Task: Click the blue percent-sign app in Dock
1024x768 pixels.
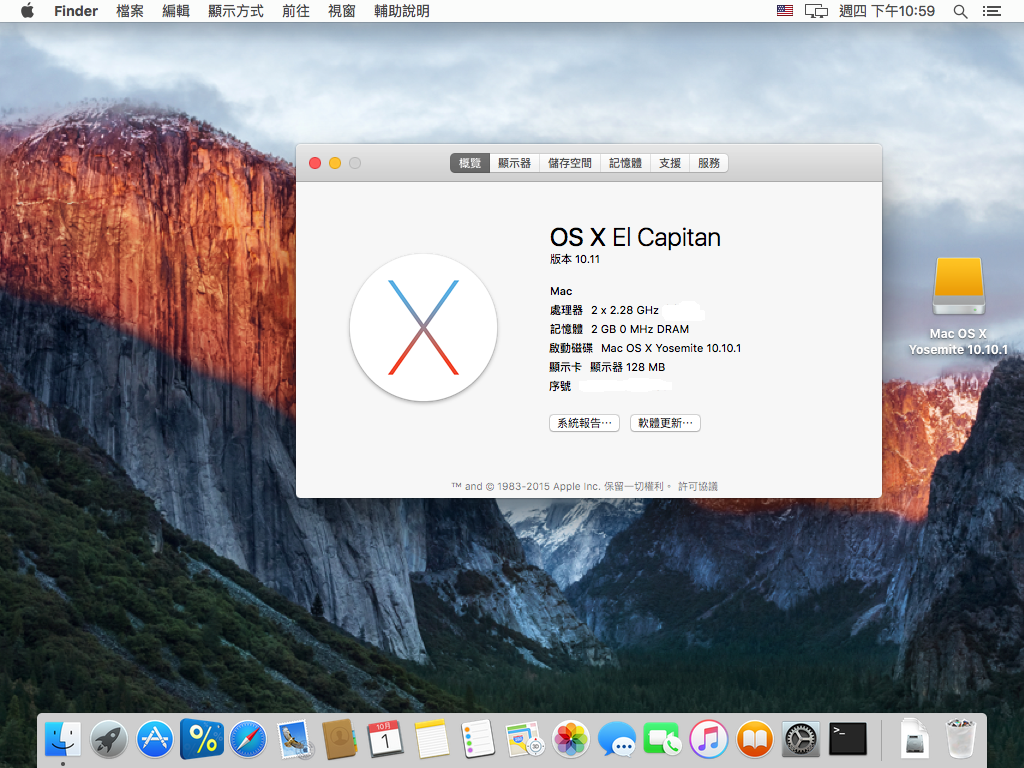Action: [x=202, y=739]
